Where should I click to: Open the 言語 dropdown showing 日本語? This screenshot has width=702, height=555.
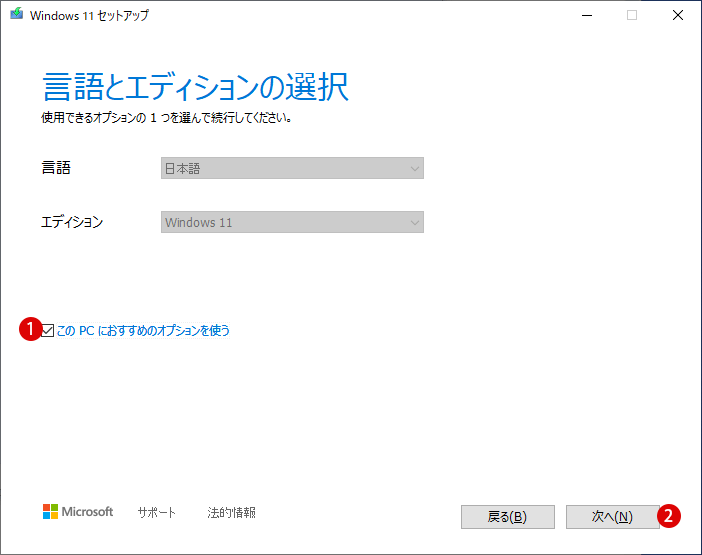(292, 168)
